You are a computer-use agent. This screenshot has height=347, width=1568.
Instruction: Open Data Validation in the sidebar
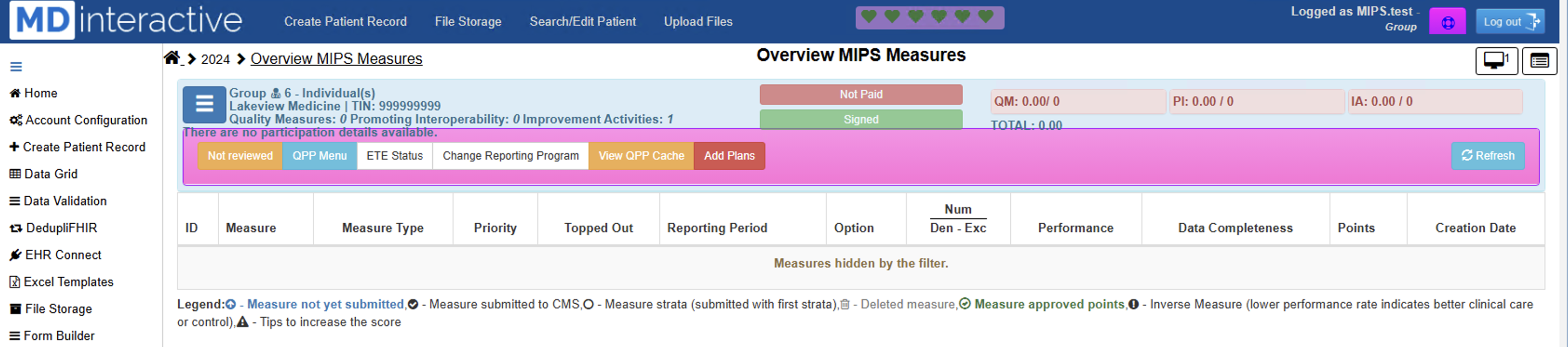click(58, 200)
